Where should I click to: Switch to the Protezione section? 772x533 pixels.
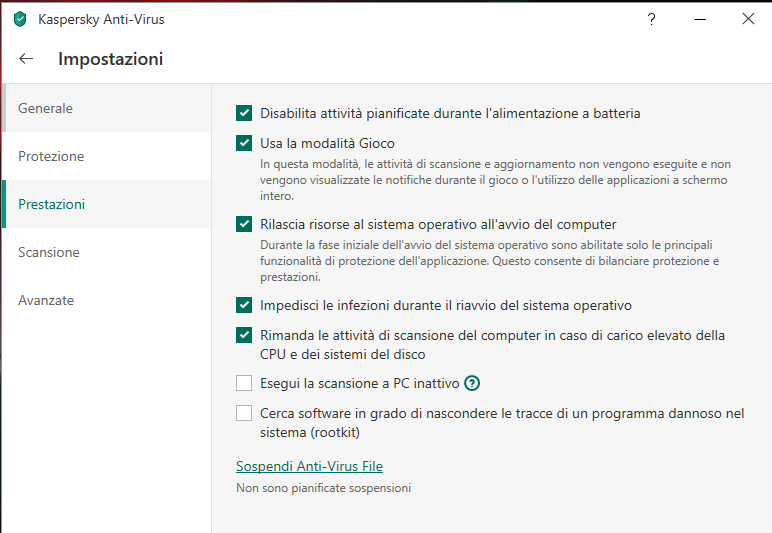51,156
